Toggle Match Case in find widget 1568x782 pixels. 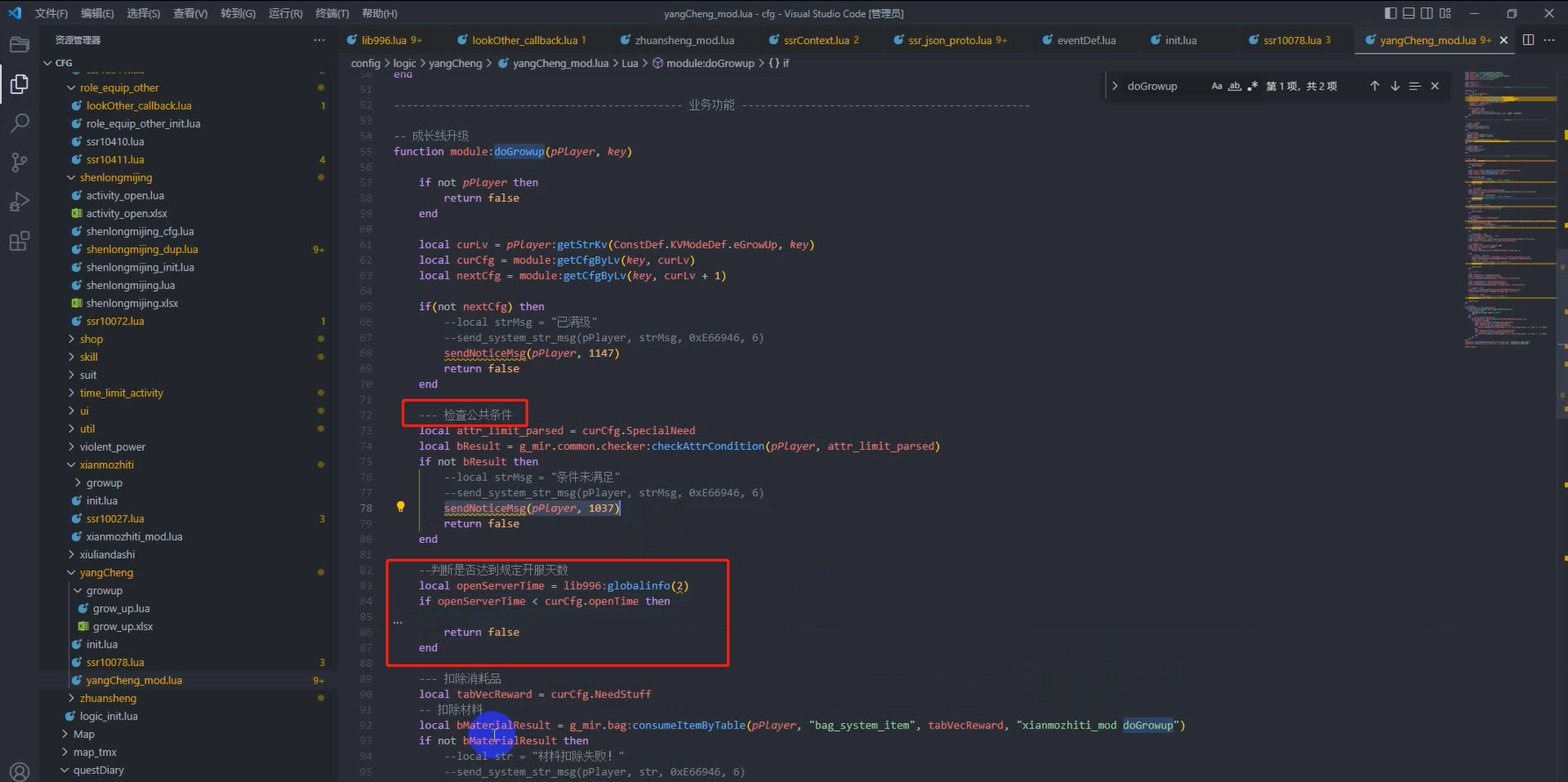coord(1216,86)
